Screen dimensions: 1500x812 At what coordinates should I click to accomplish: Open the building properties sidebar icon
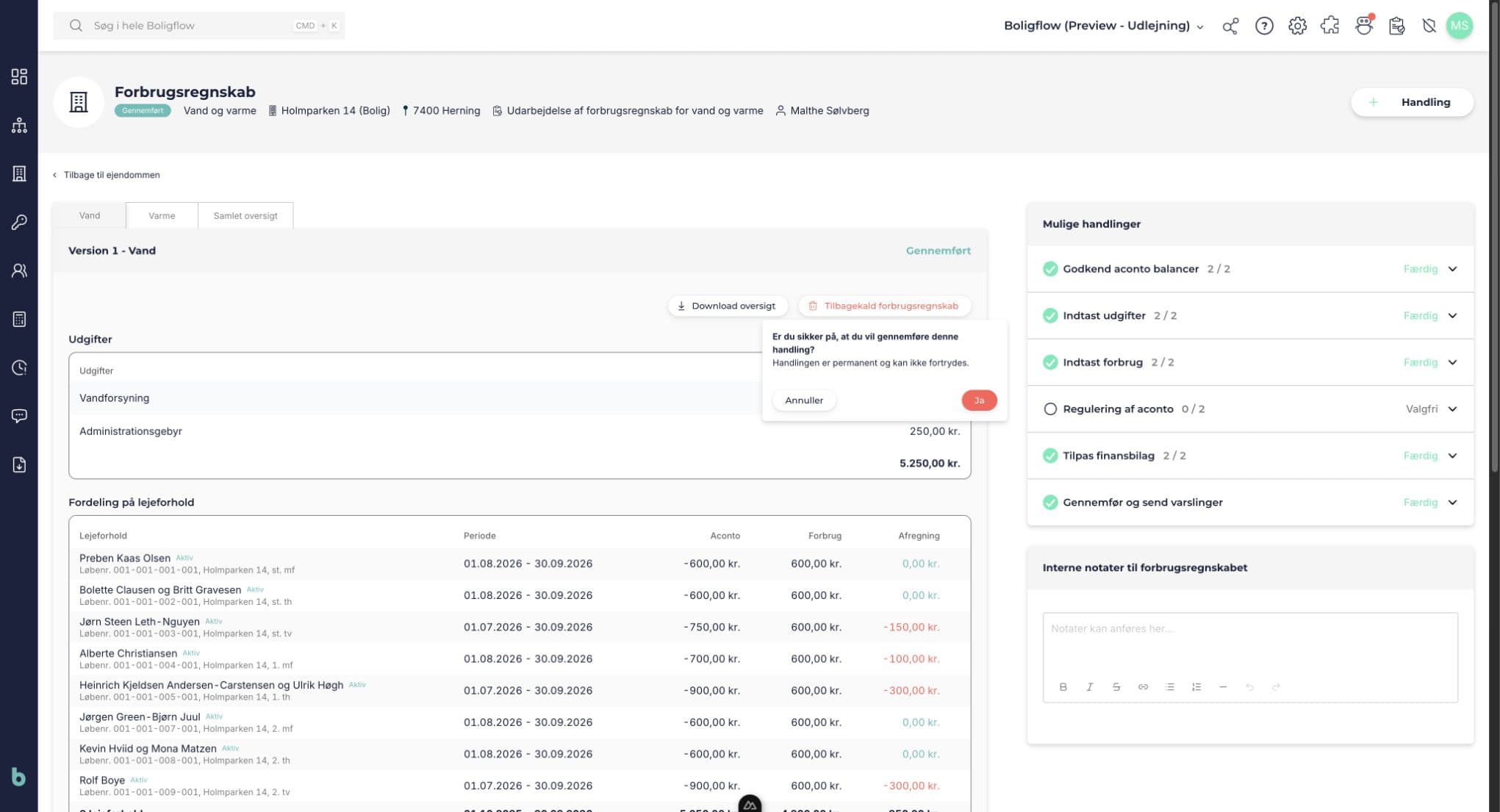(19, 173)
